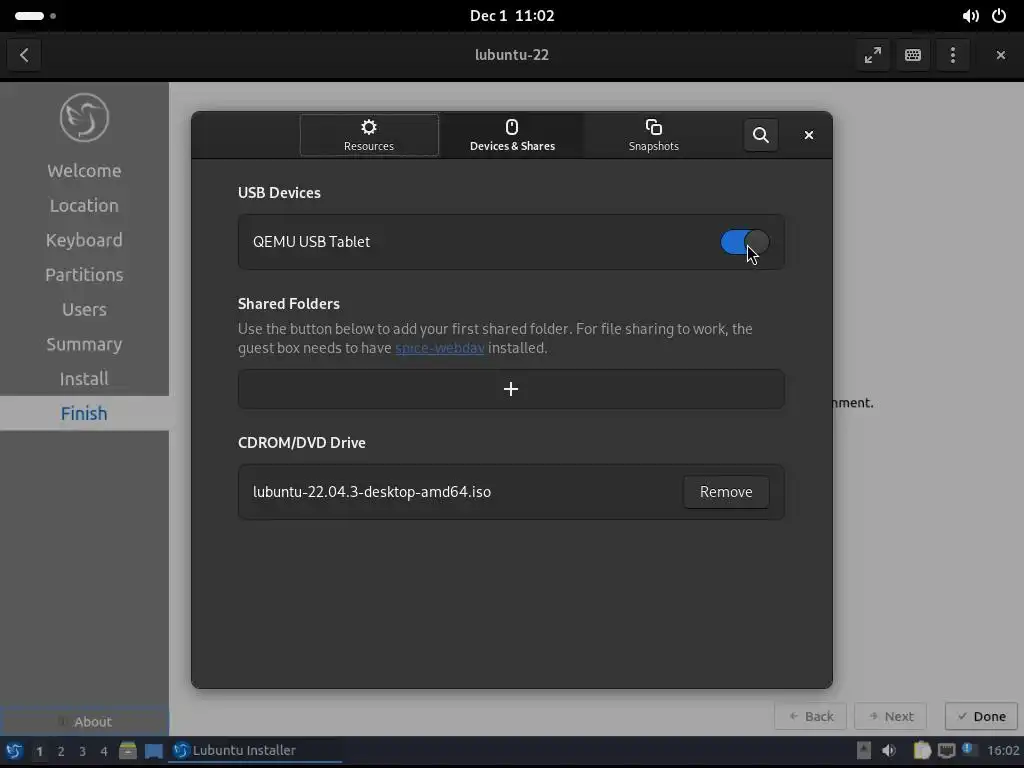
Task: Open the GNOME top bar volume icon
Action: [x=970, y=16]
